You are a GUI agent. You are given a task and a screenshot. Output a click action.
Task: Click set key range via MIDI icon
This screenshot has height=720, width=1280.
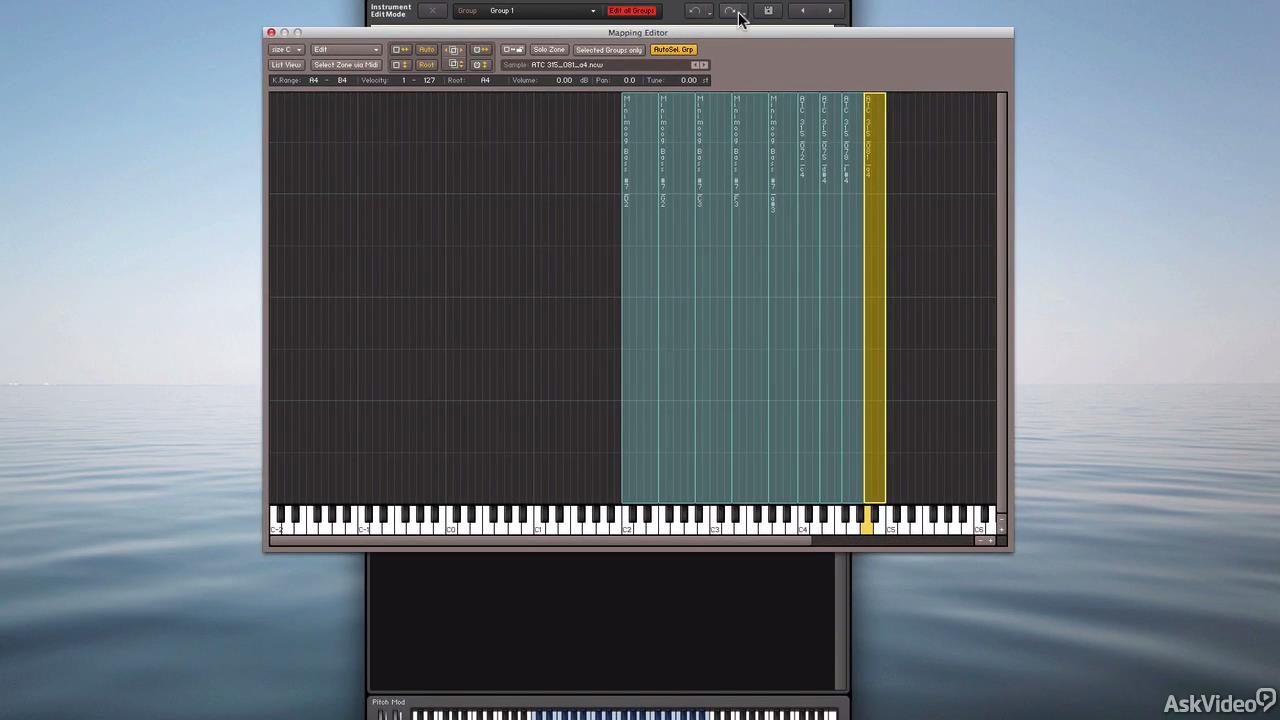coord(480,50)
